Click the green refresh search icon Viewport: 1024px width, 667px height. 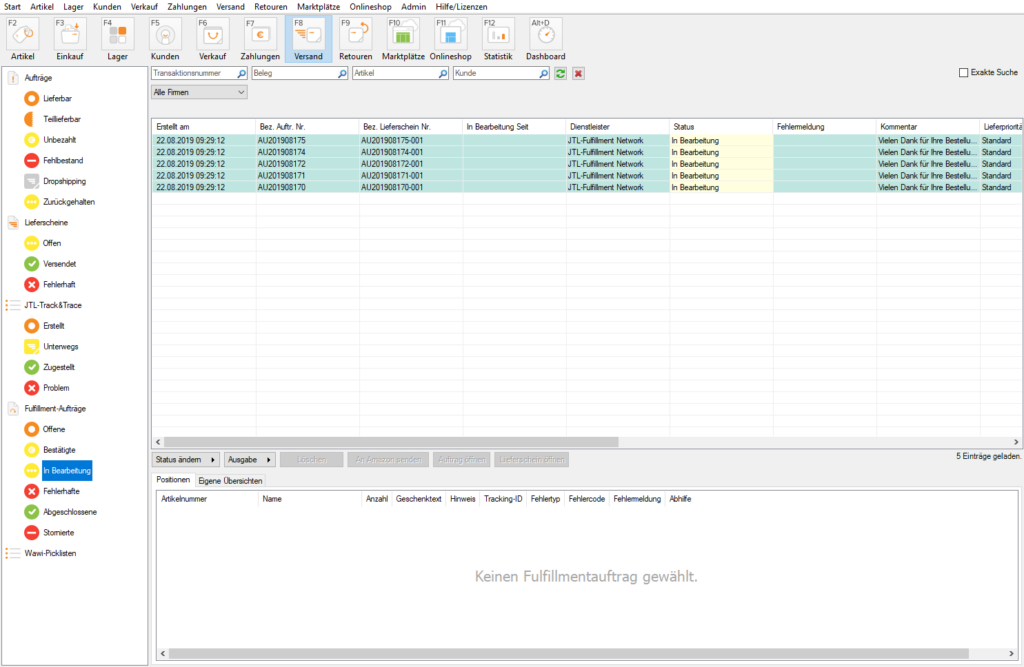[560, 74]
